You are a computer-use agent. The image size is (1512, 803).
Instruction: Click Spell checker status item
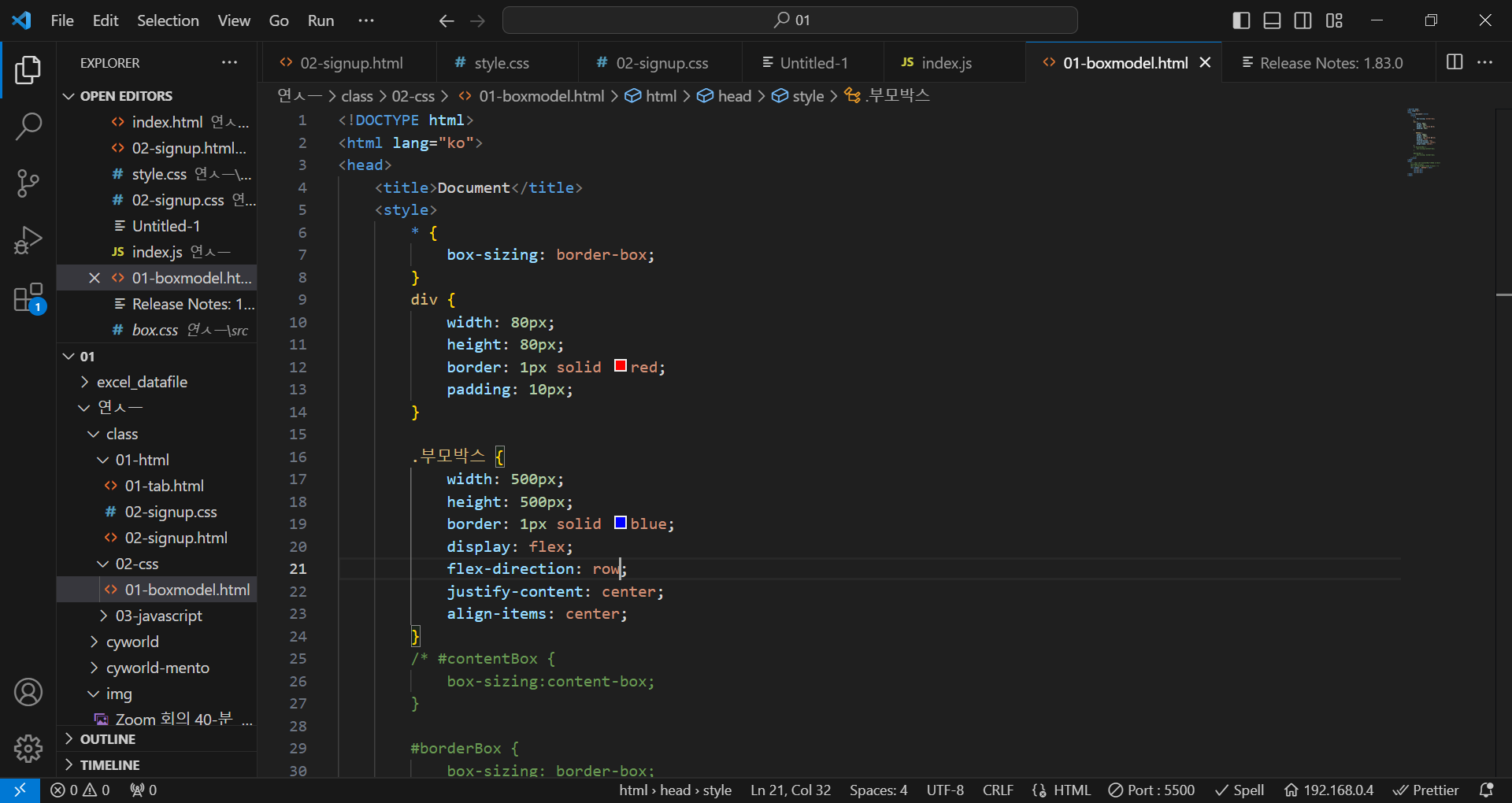click(x=1240, y=790)
